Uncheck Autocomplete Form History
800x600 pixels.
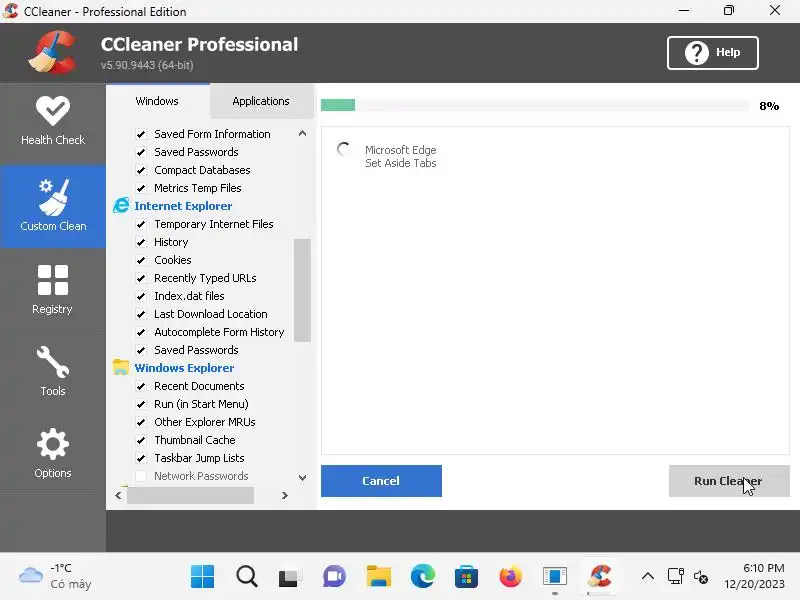click(141, 332)
